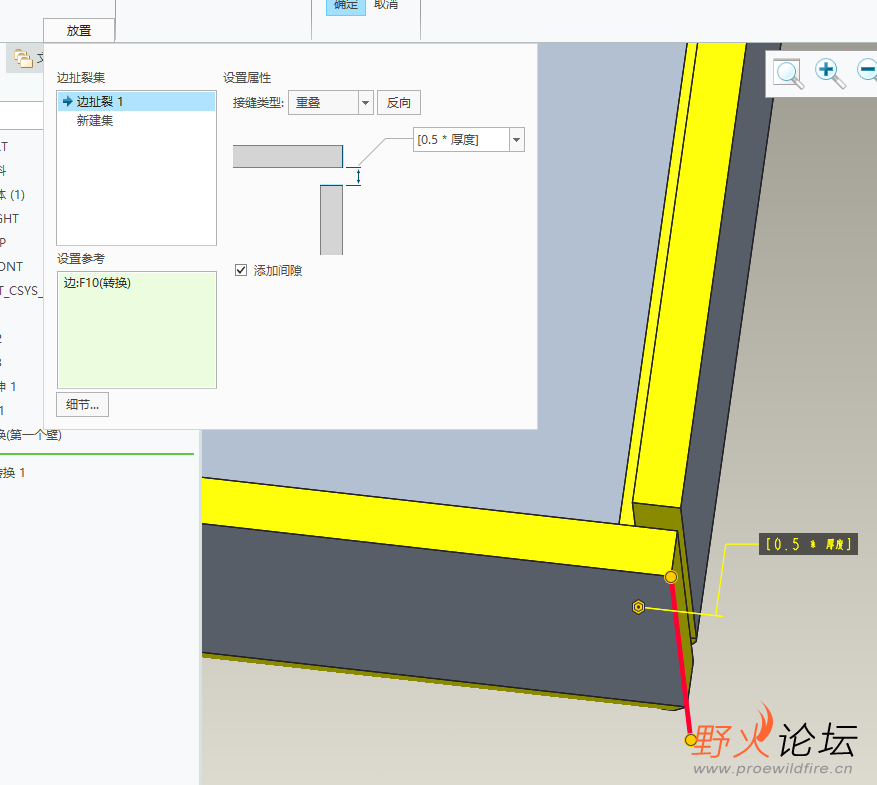Switch to the 放置 tab

(x=78, y=30)
